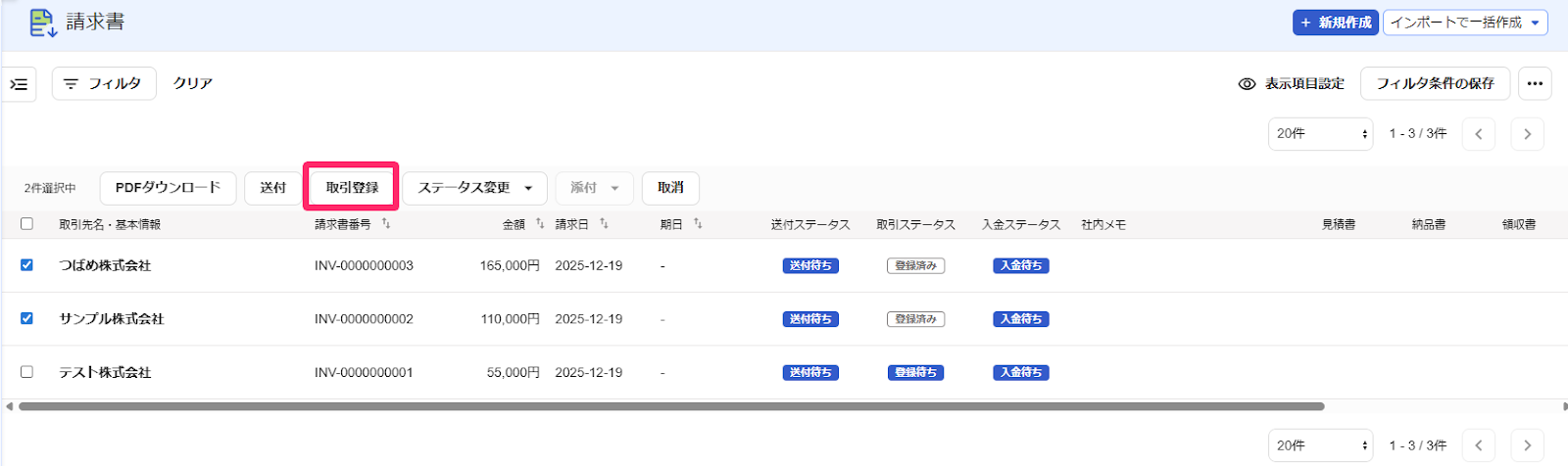Viewport: 1568px width, 466px height.
Task: Click the 取引先名・基本情報 column header
Action: [110, 224]
